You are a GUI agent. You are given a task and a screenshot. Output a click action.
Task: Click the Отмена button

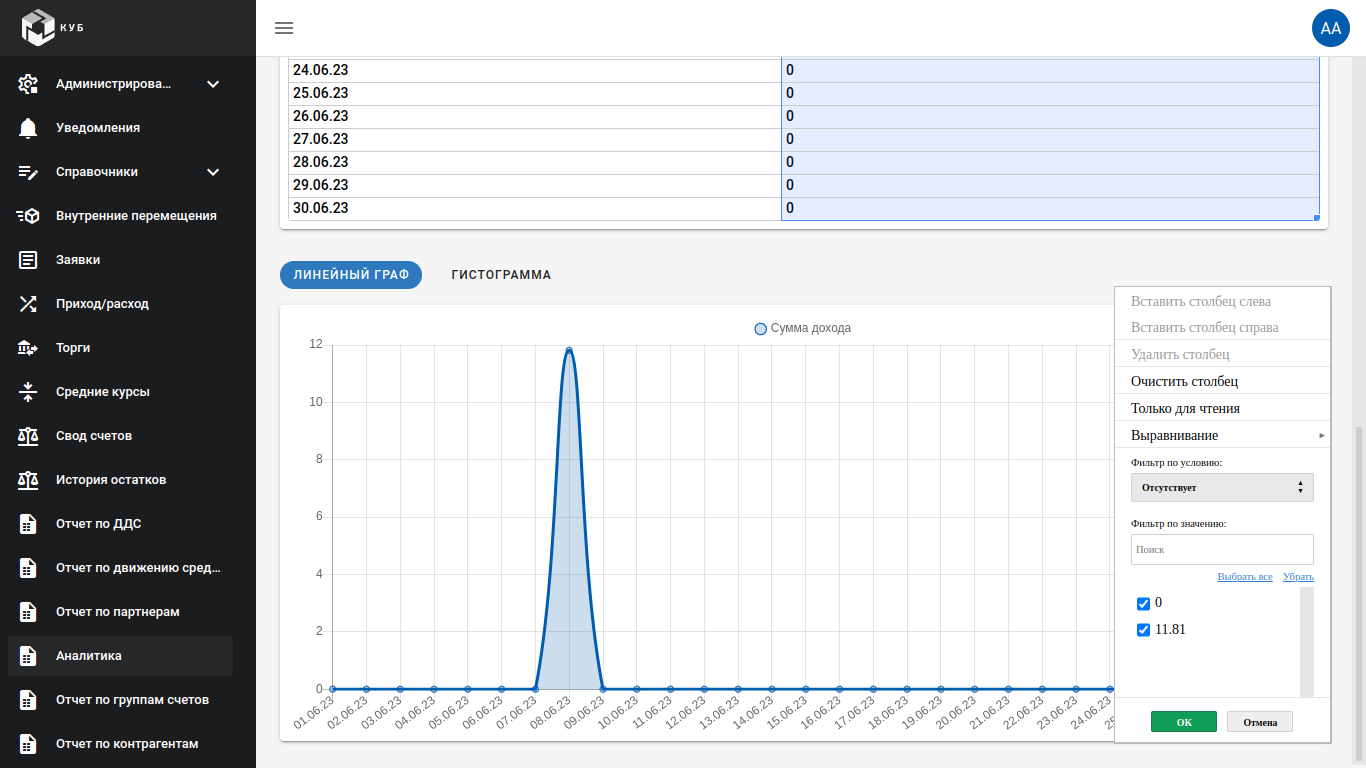click(x=1260, y=722)
